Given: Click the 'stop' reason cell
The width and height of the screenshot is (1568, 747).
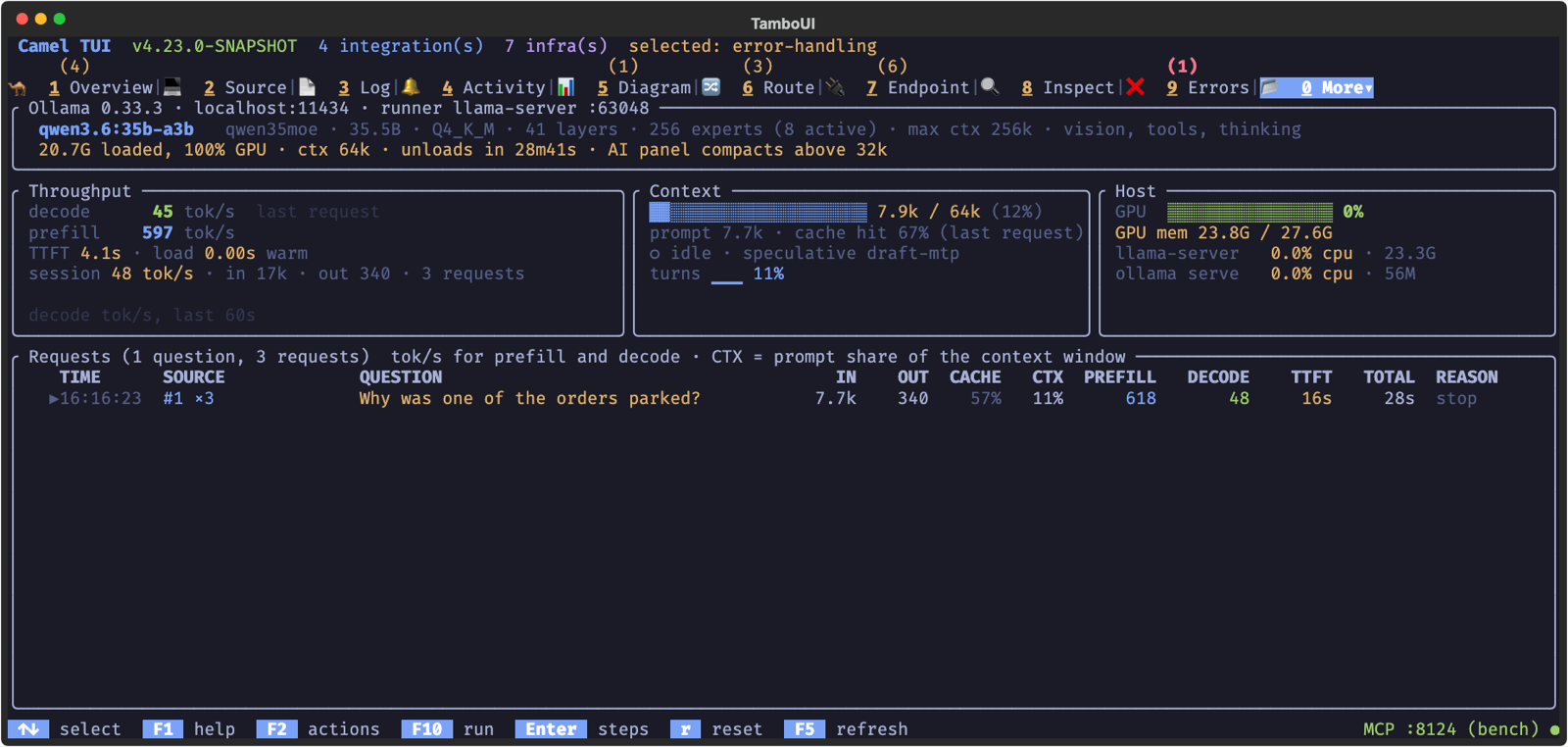Looking at the screenshot, I should tap(1456, 399).
